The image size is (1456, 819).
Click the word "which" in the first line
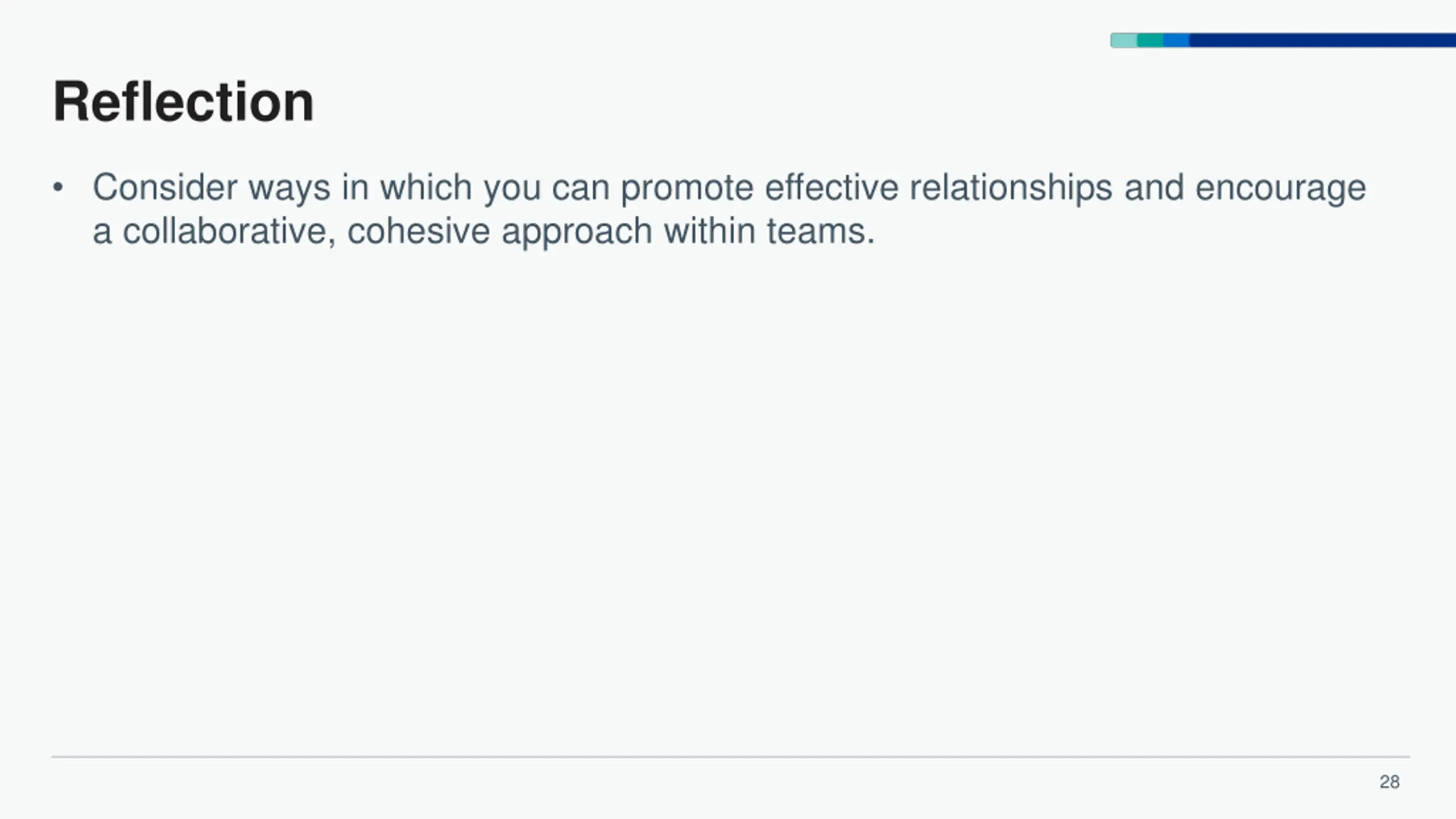tap(426, 188)
